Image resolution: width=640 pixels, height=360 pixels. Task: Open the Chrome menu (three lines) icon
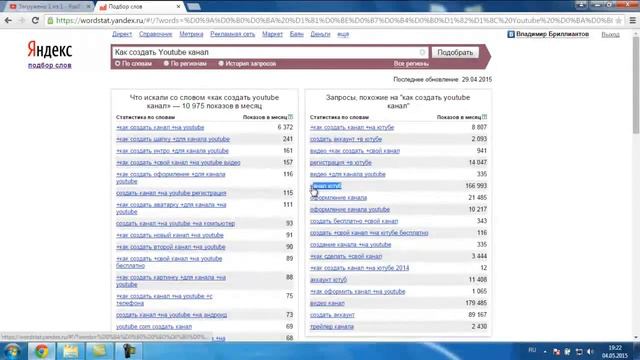click(632, 20)
